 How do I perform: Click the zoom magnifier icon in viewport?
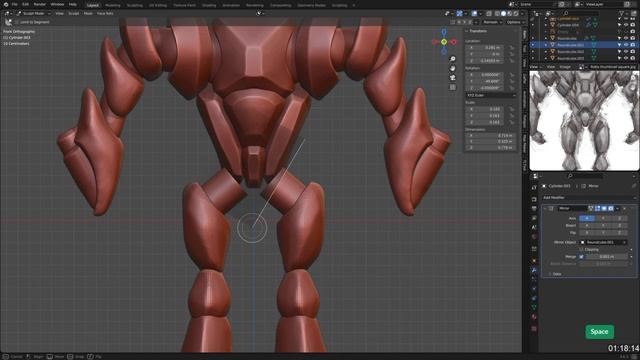tap(453, 59)
